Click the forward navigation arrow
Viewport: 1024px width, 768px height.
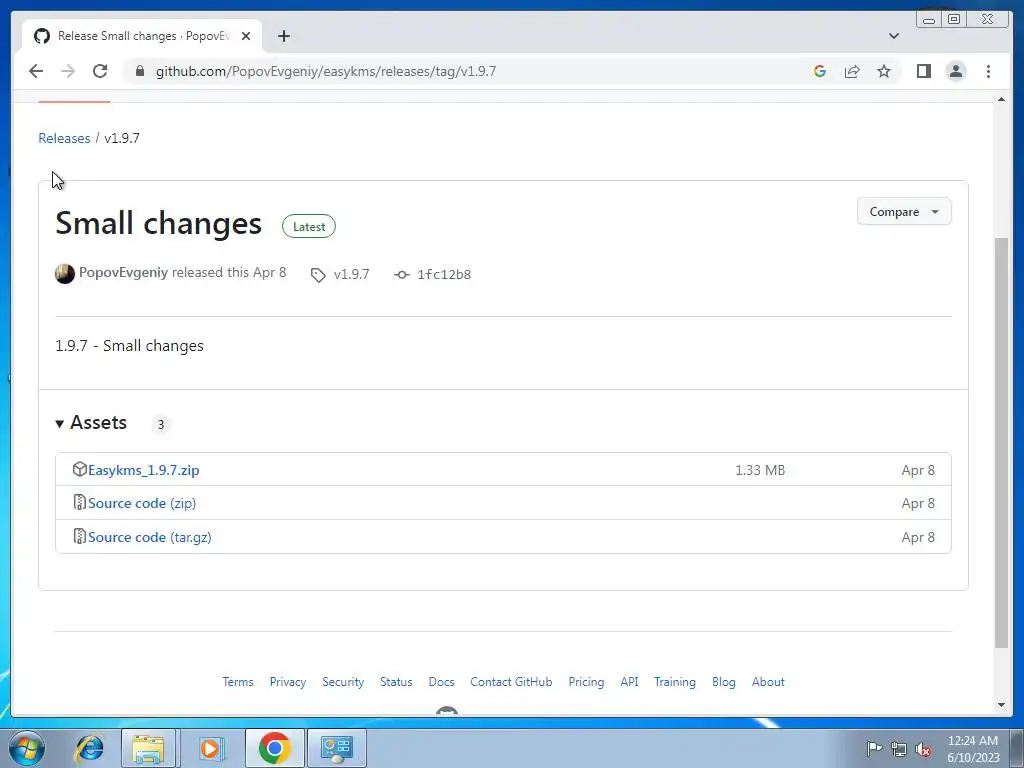click(x=68, y=71)
